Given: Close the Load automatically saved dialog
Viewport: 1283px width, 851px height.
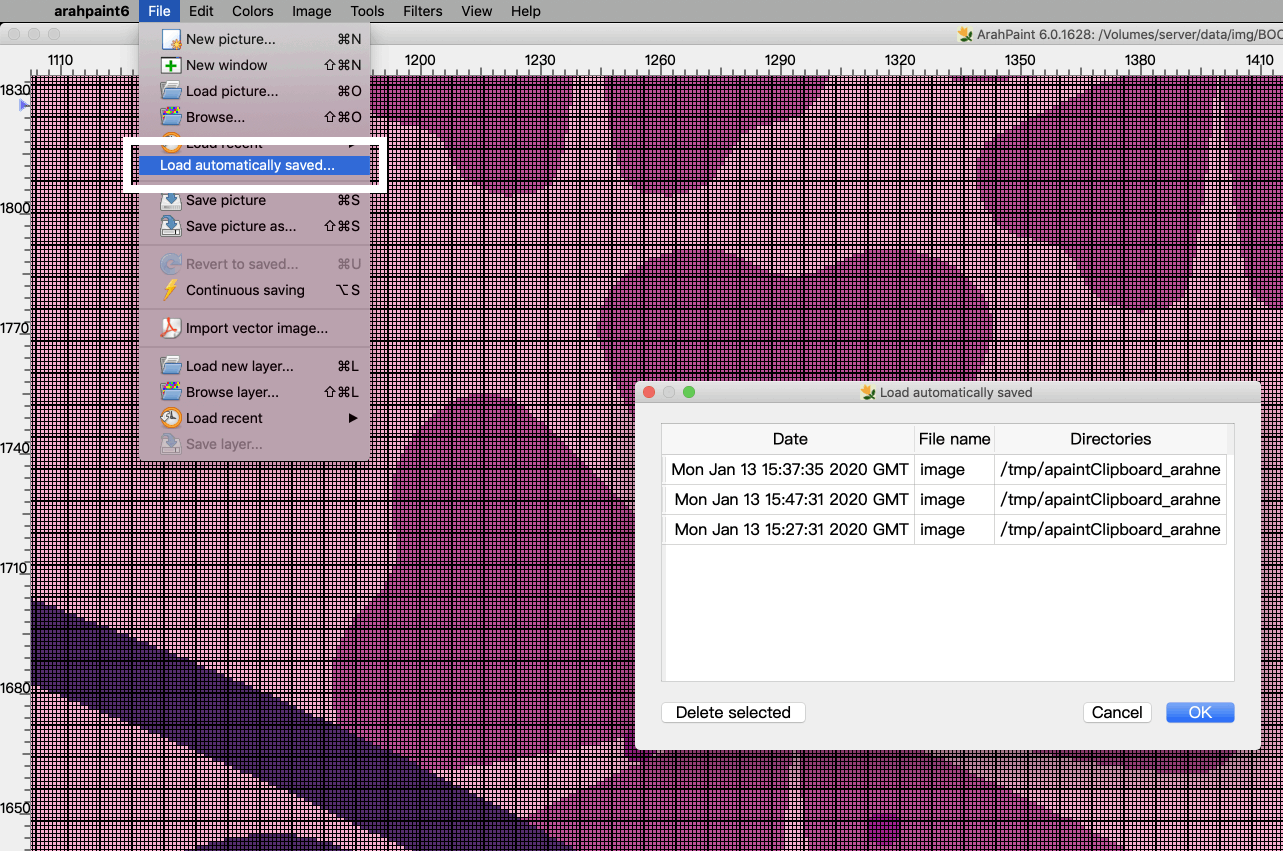Looking at the screenshot, I should click(649, 392).
